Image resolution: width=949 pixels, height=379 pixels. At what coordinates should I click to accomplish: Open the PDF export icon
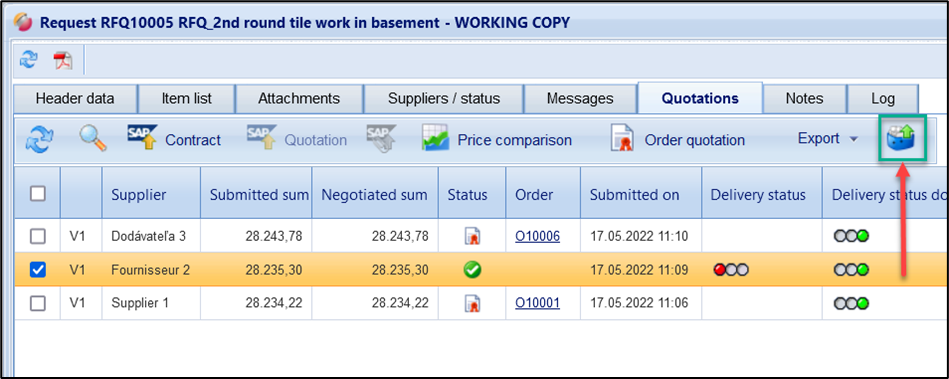coord(63,61)
